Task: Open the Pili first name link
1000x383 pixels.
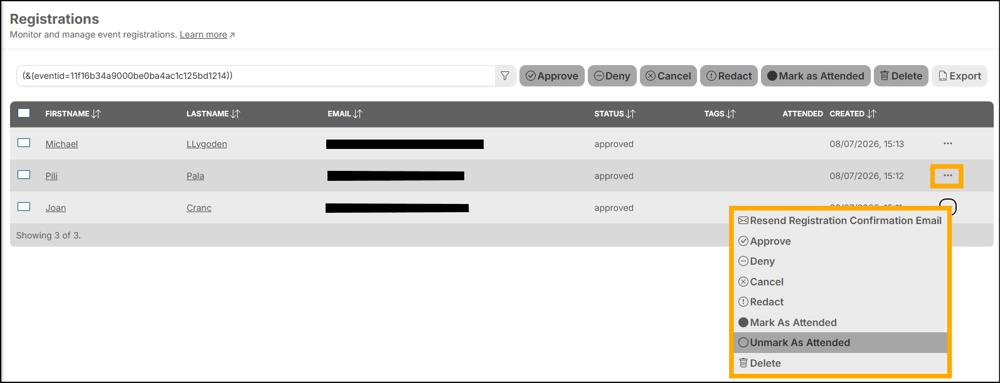Action: (x=51, y=176)
